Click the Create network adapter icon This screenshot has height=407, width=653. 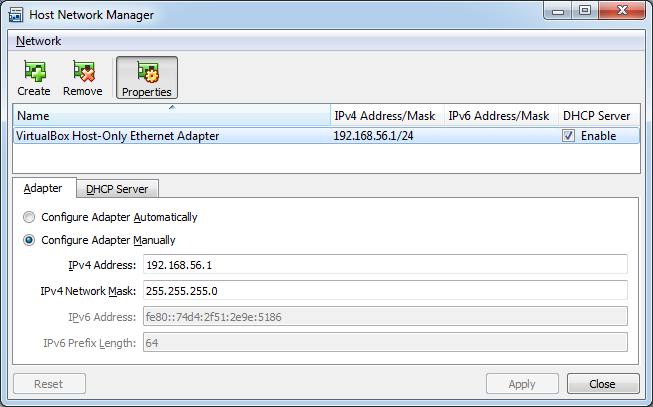[35, 71]
